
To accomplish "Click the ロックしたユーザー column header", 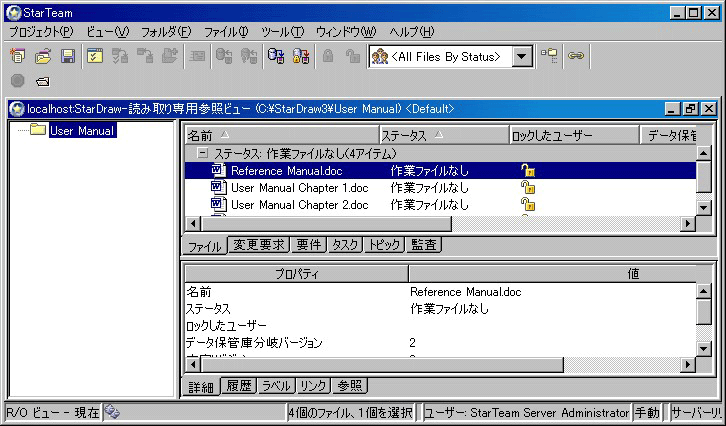I will click(574, 135).
